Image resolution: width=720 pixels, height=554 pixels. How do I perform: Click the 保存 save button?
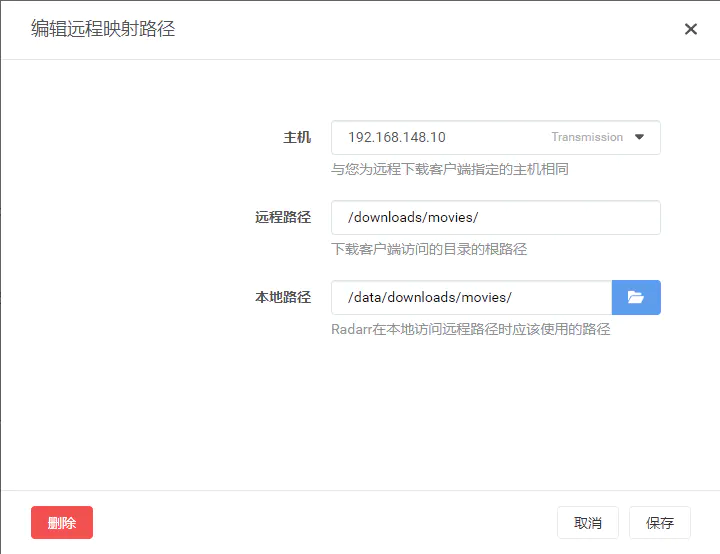click(x=659, y=522)
